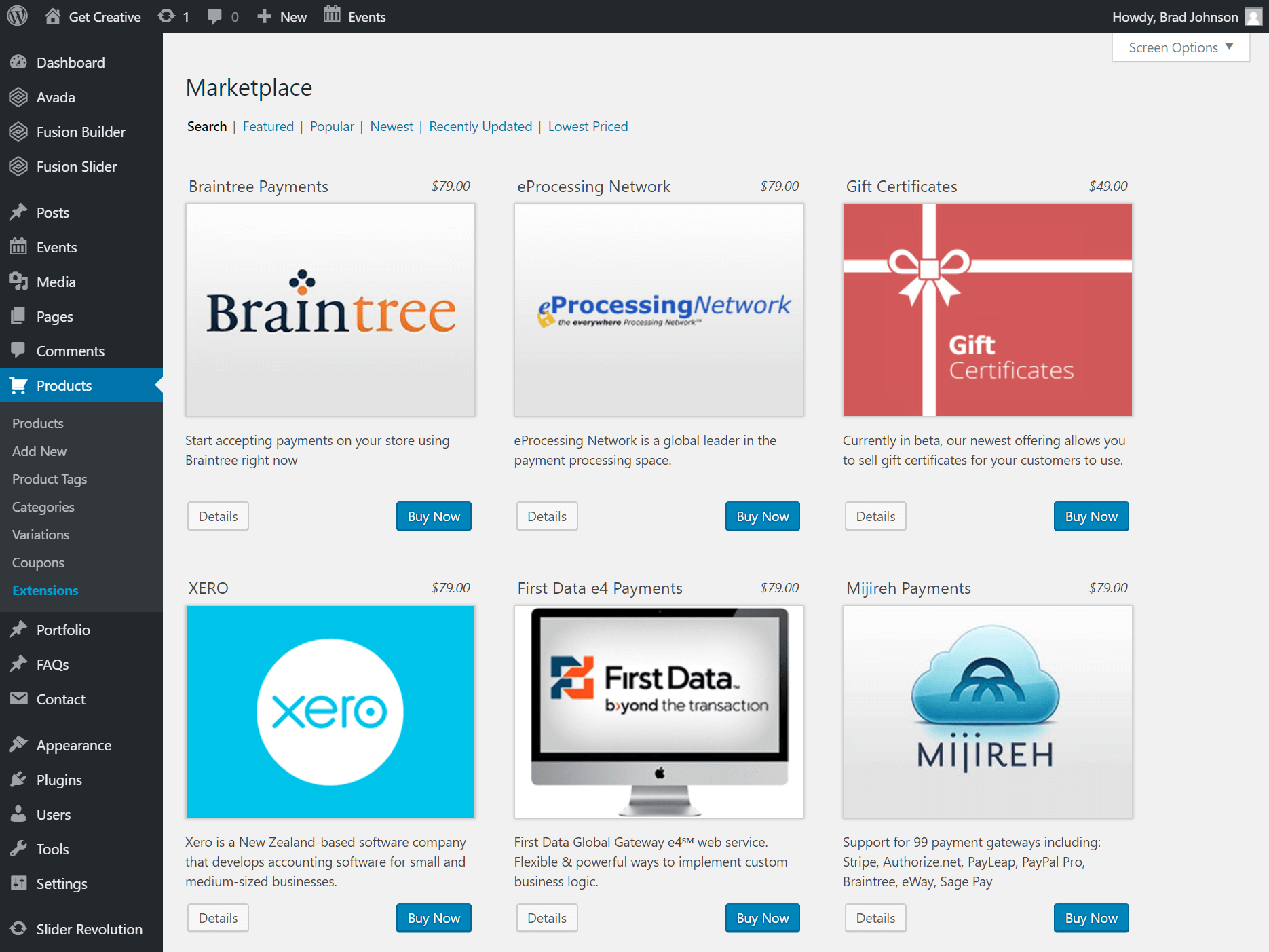Screen dimensions: 1269x952
Task: Switch to the Newest filter
Action: [x=392, y=126]
